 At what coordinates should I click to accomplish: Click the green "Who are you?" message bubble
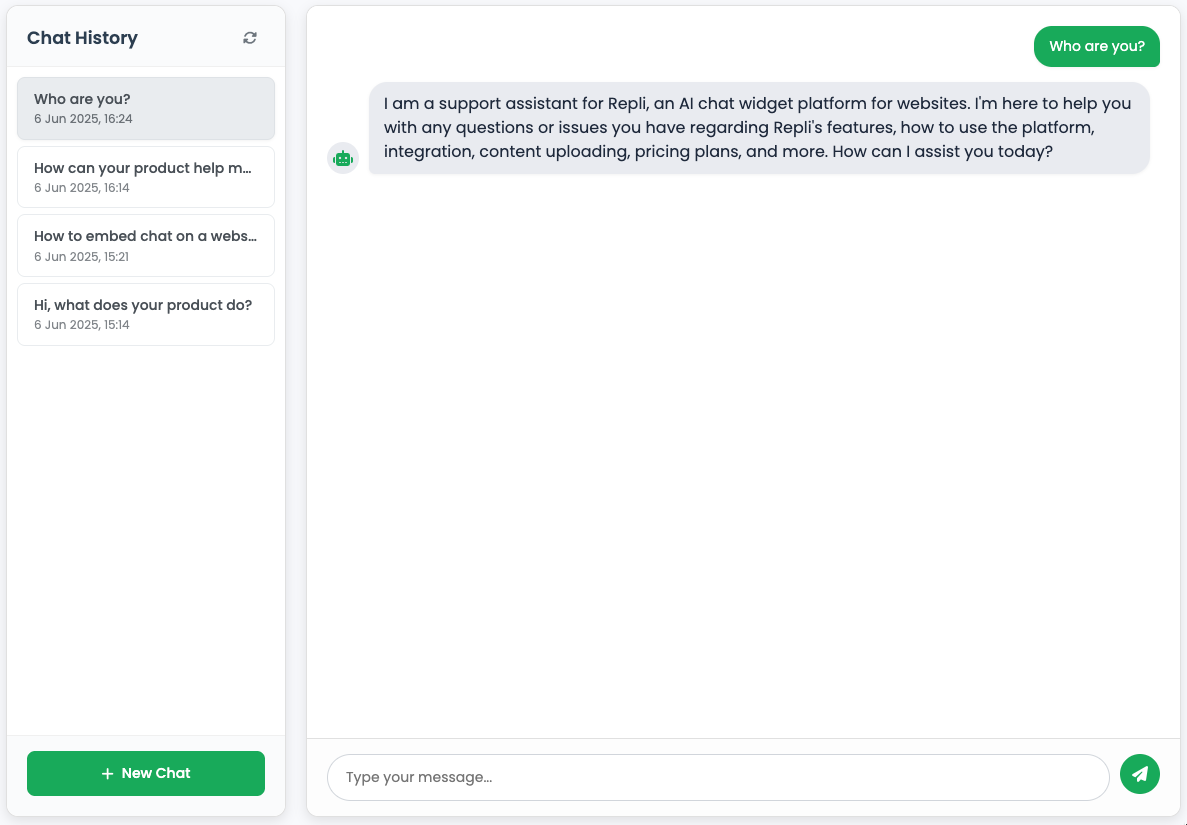[1096, 46]
